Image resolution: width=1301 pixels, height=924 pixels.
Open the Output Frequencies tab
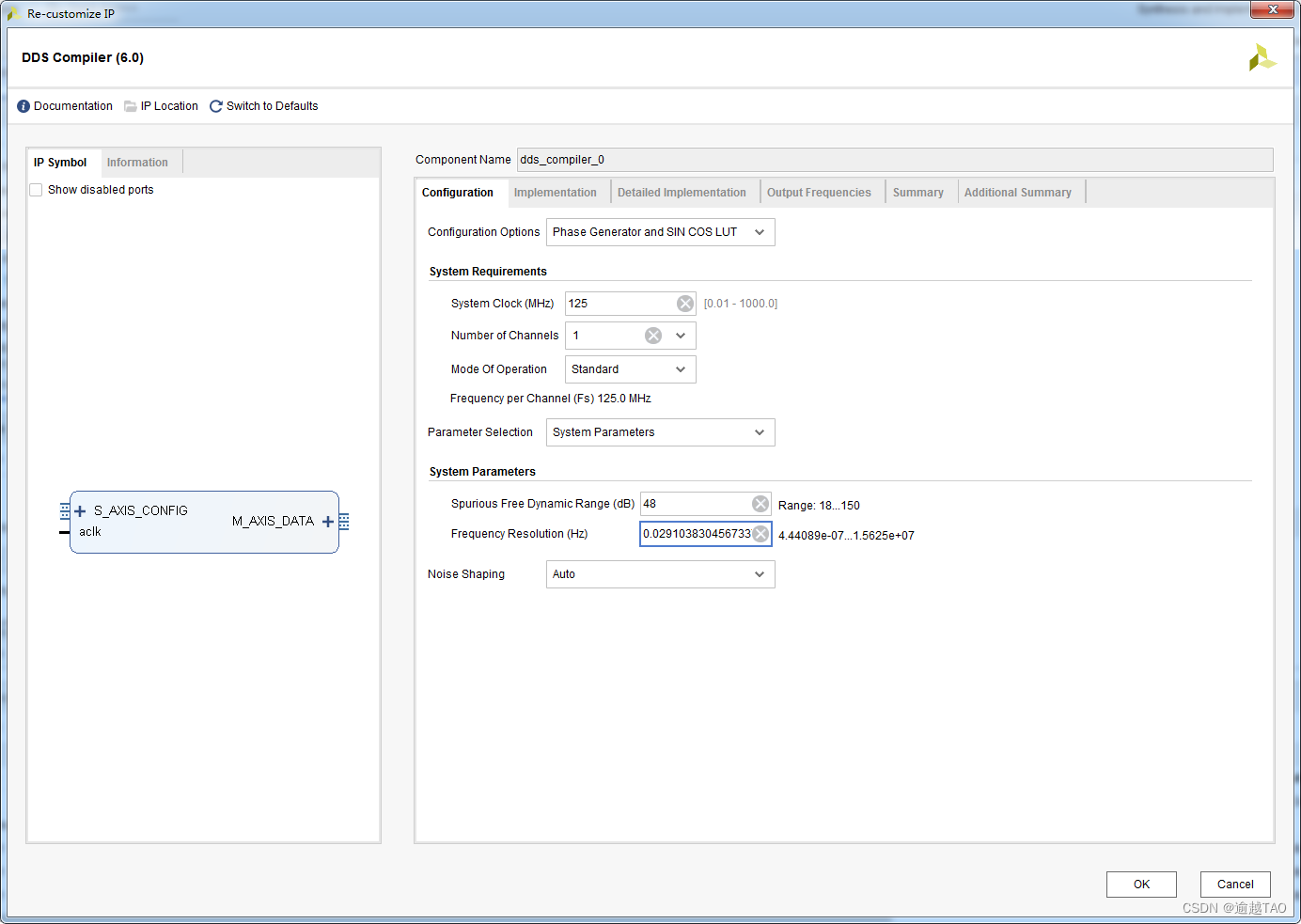coord(819,193)
